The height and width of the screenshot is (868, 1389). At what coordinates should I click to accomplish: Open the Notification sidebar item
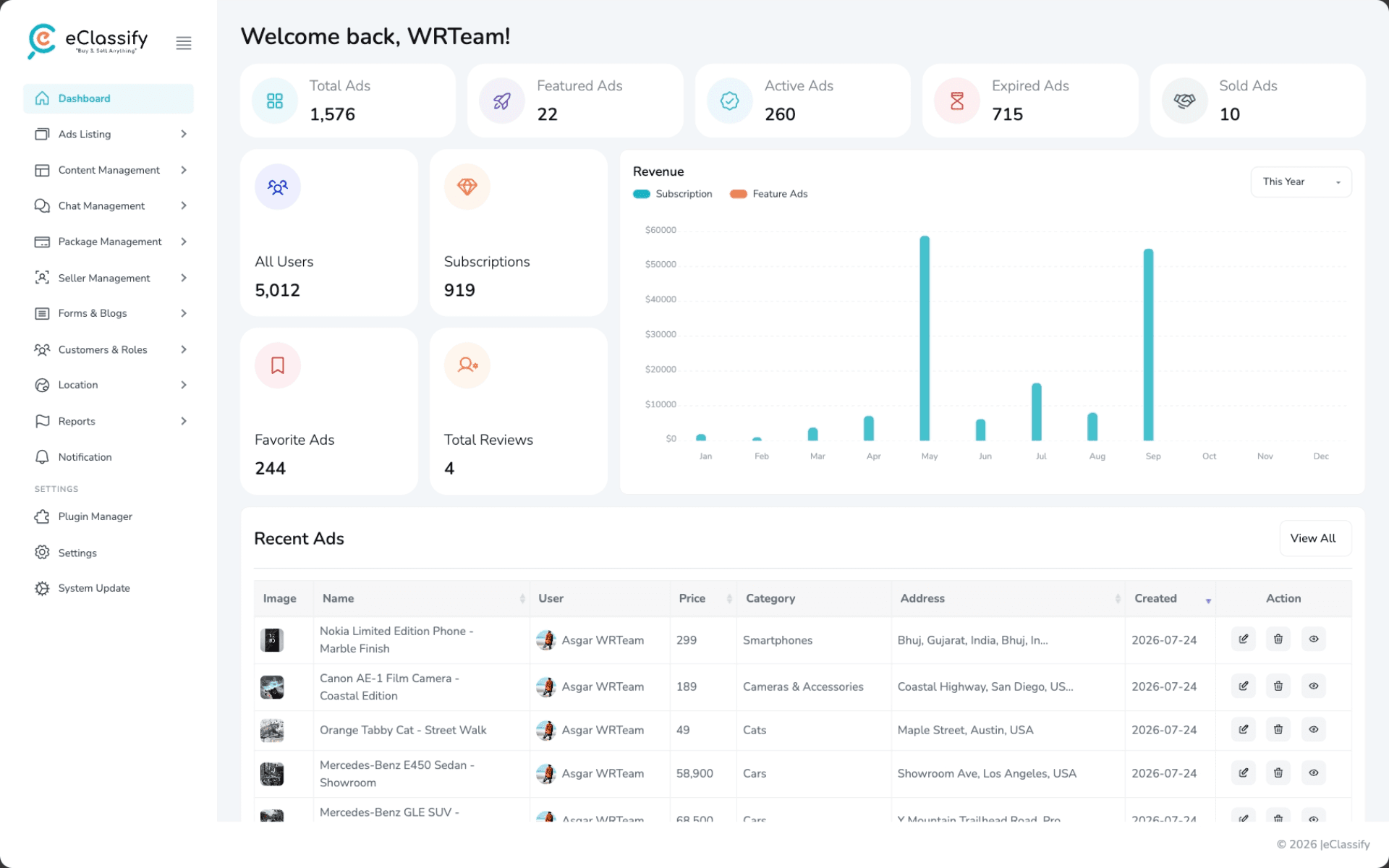coord(109,457)
